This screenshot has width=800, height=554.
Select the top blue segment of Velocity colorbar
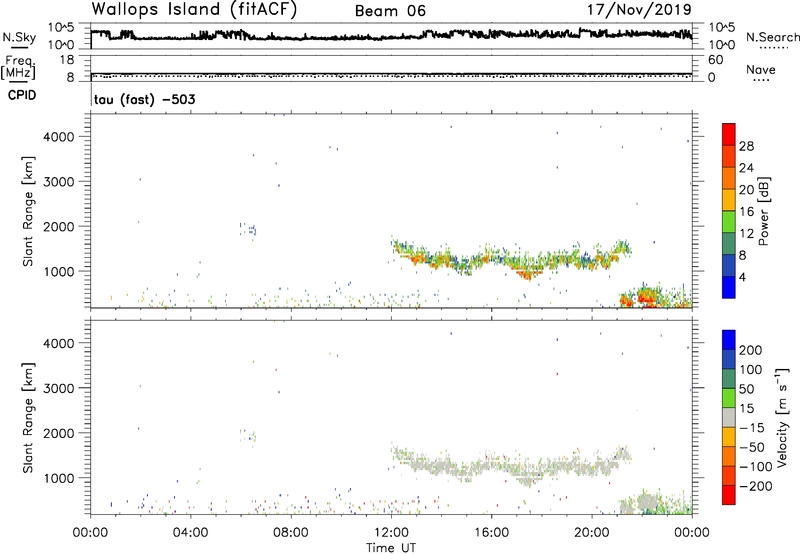click(x=729, y=340)
